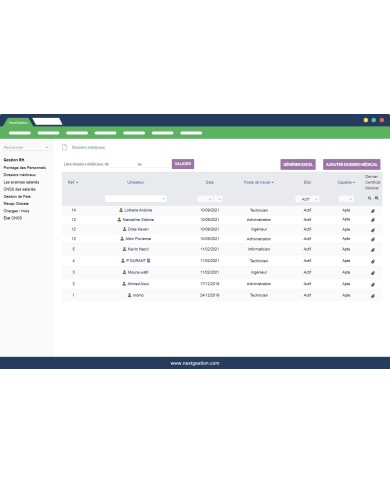390x484 pixels.
Task: Open Gestion RH in the sidebar
Action: [x=14, y=160]
